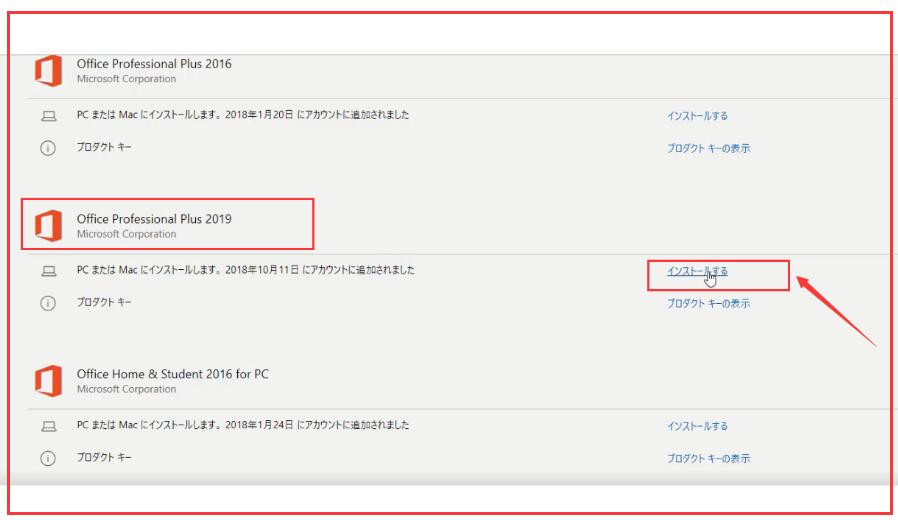Install Office Home & Student 2016 via インストールする link
This screenshot has height=520, width=898.
[697, 426]
